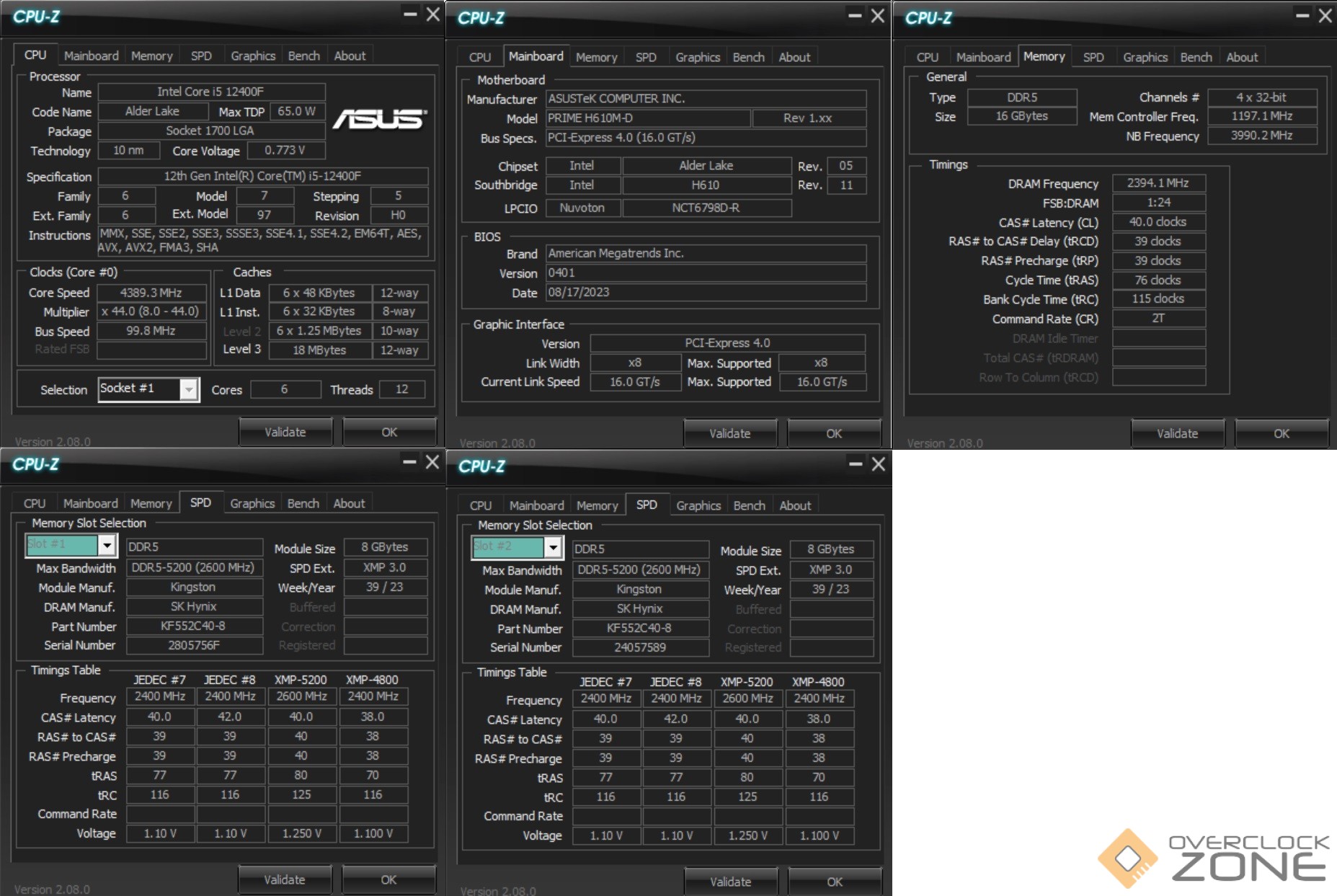Click Validate in the PRIME H610M-D window
This screenshot has height=896, width=1337.
pos(730,433)
